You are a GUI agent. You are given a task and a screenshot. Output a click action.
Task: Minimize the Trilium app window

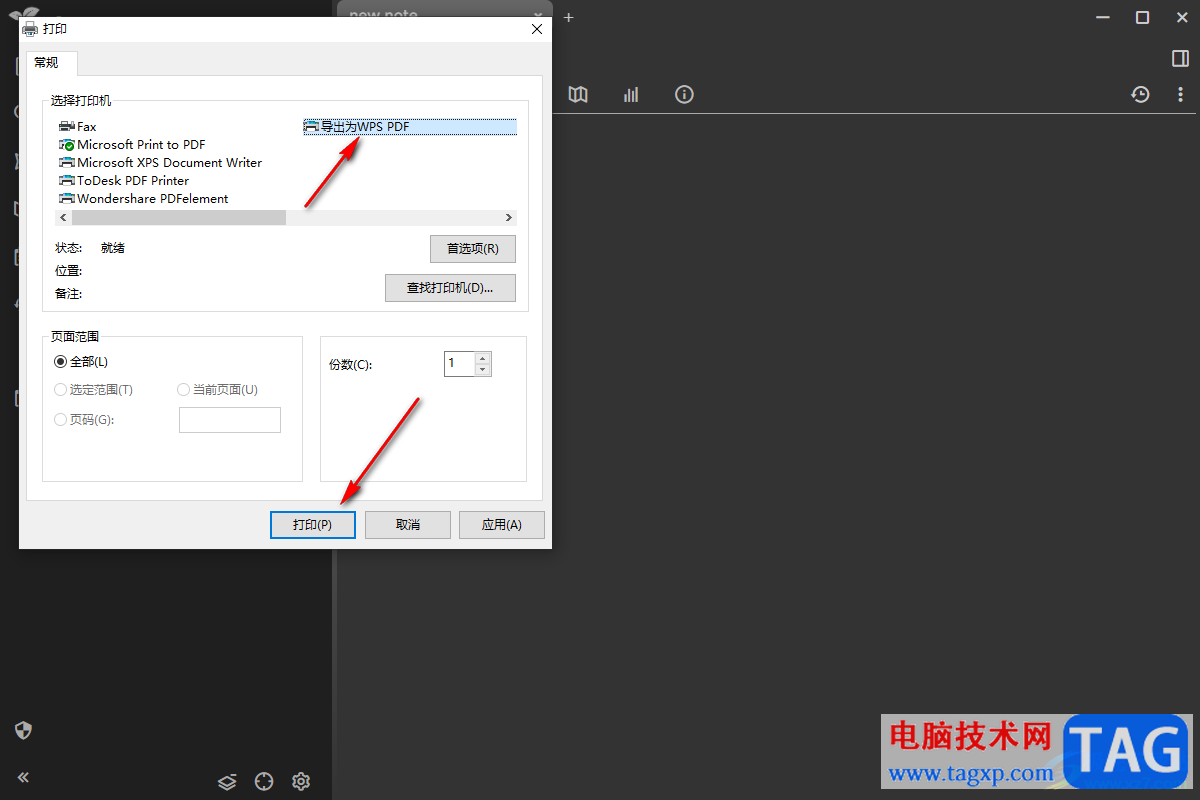click(1103, 17)
